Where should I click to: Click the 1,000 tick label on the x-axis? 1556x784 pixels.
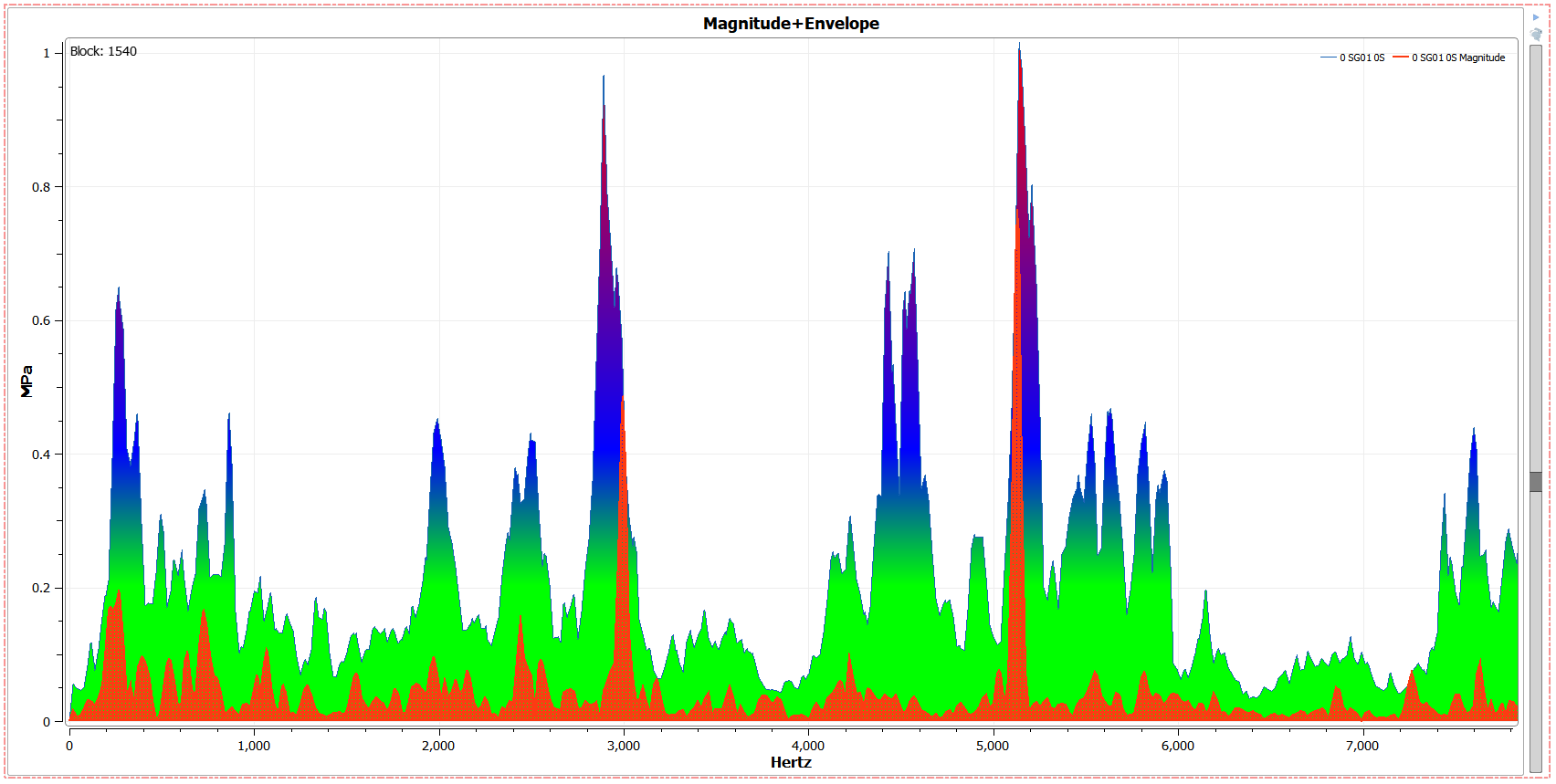[254, 746]
